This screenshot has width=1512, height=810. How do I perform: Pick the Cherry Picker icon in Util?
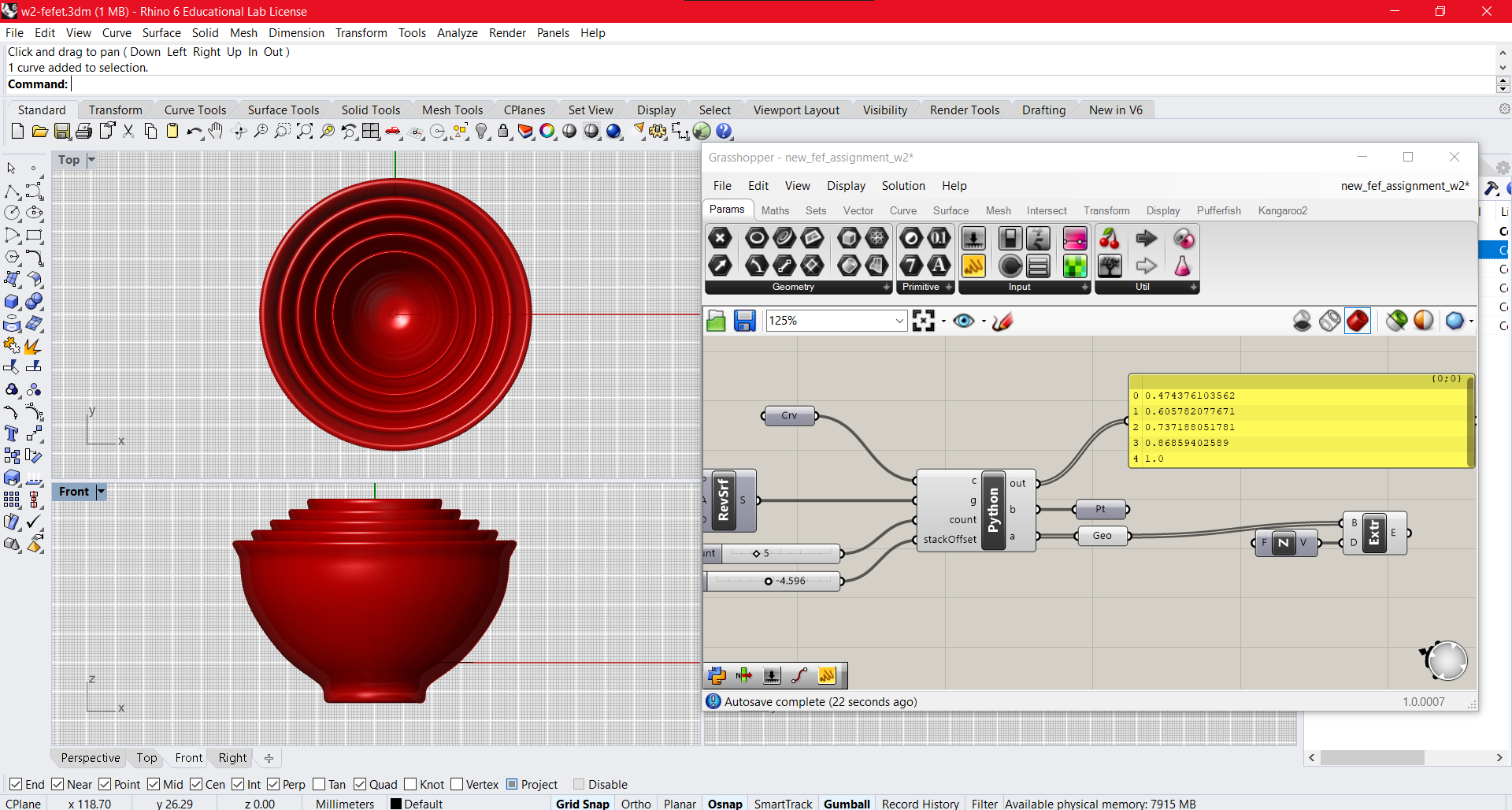(1110, 239)
